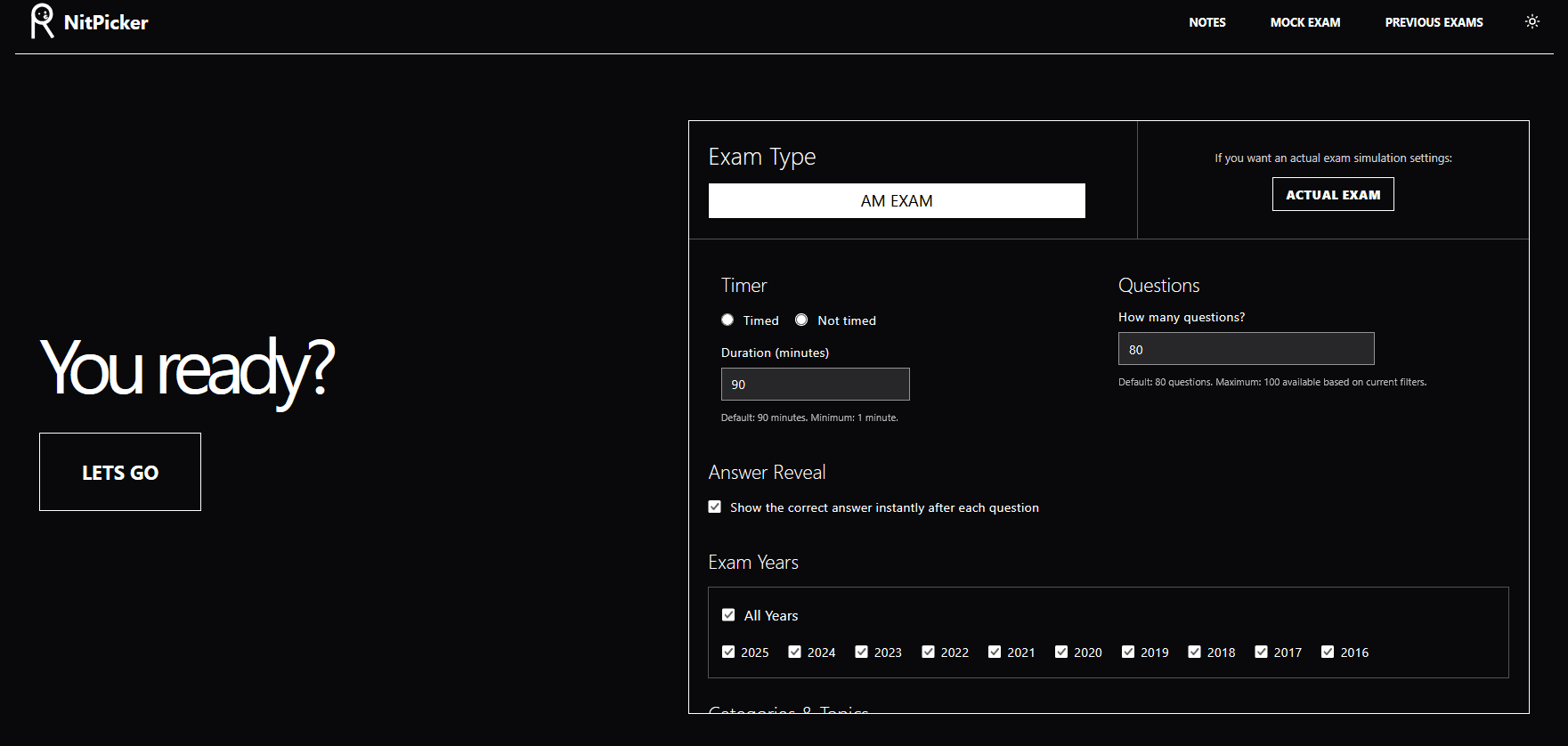This screenshot has height=746, width=1568.
Task: Uncheck the 2024 exam year
Action: pyautogui.click(x=795, y=652)
